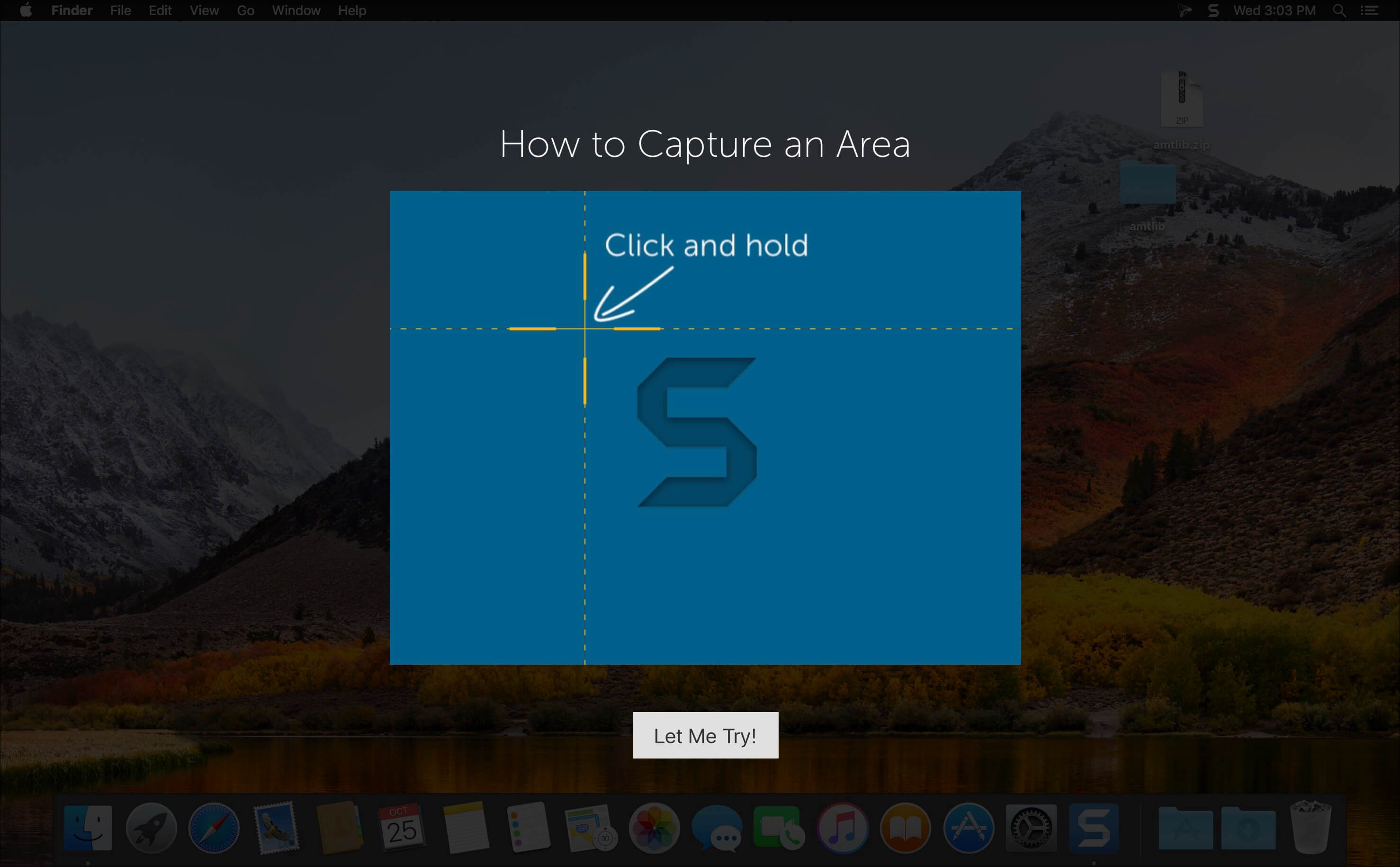The width and height of the screenshot is (1400, 867).
Task: Open Spotlight search magnifier
Action: click(x=1339, y=10)
